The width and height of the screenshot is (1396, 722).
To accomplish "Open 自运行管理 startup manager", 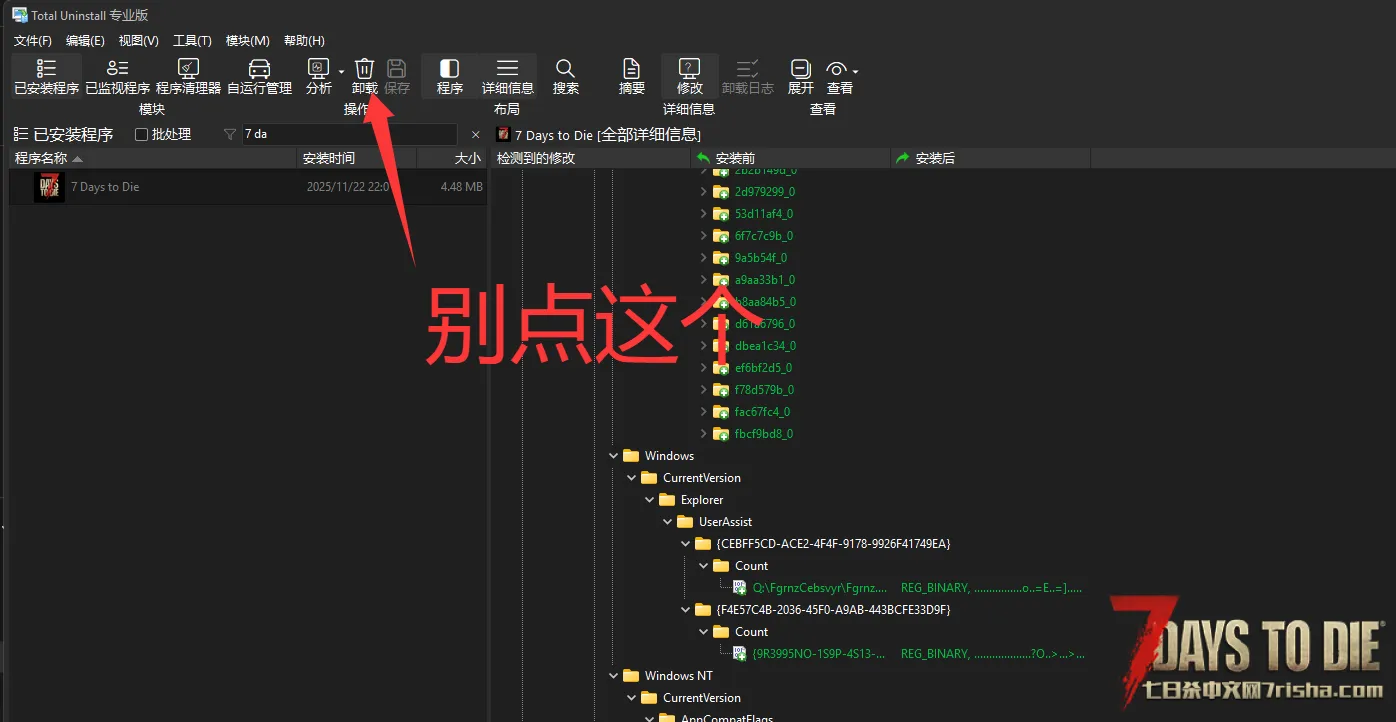I will click(259, 76).
